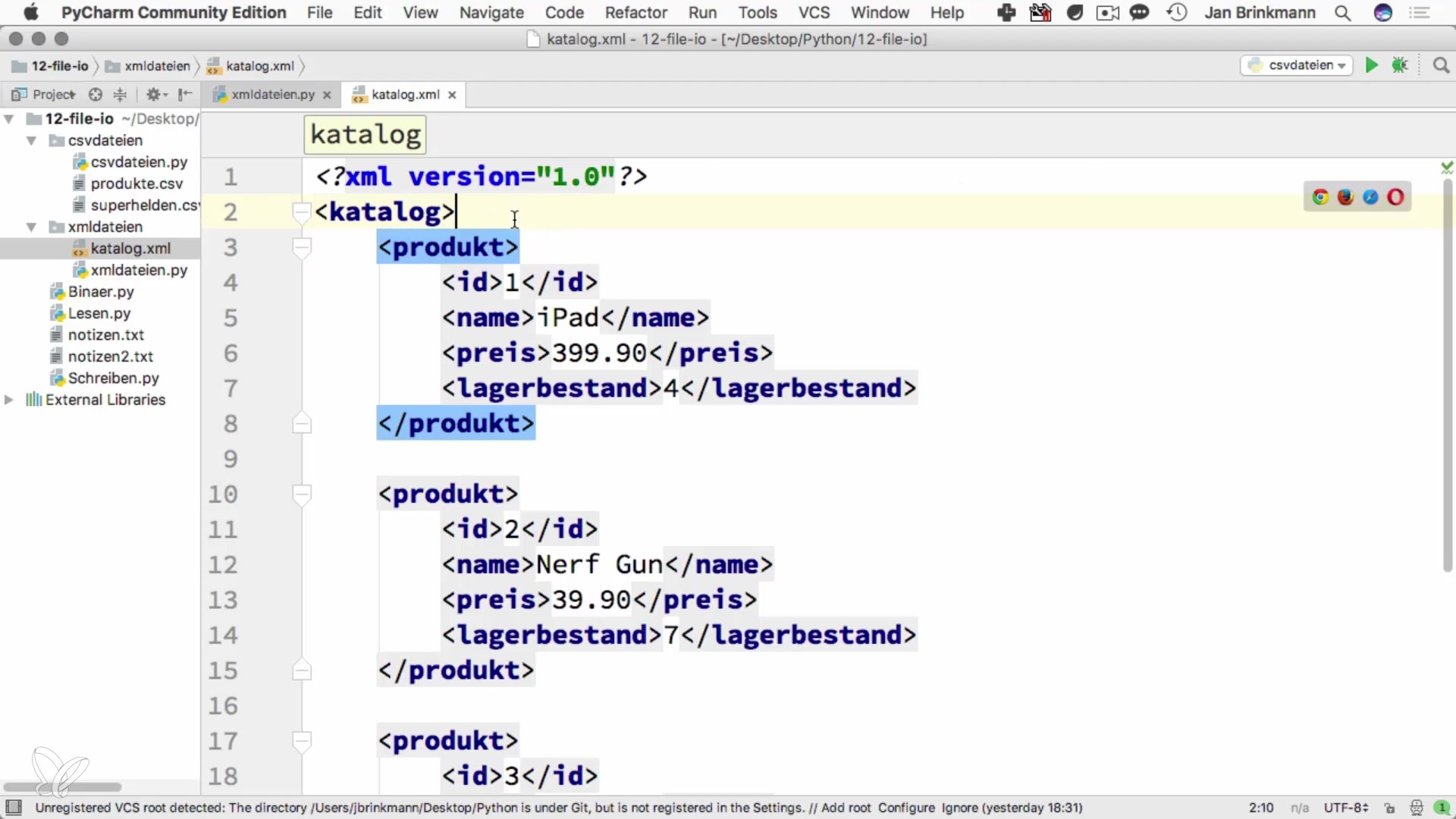The width and height of the screenshot is (1456, 819).
Task: Open in Chrome browser icon
Action: coord(1320,197)
